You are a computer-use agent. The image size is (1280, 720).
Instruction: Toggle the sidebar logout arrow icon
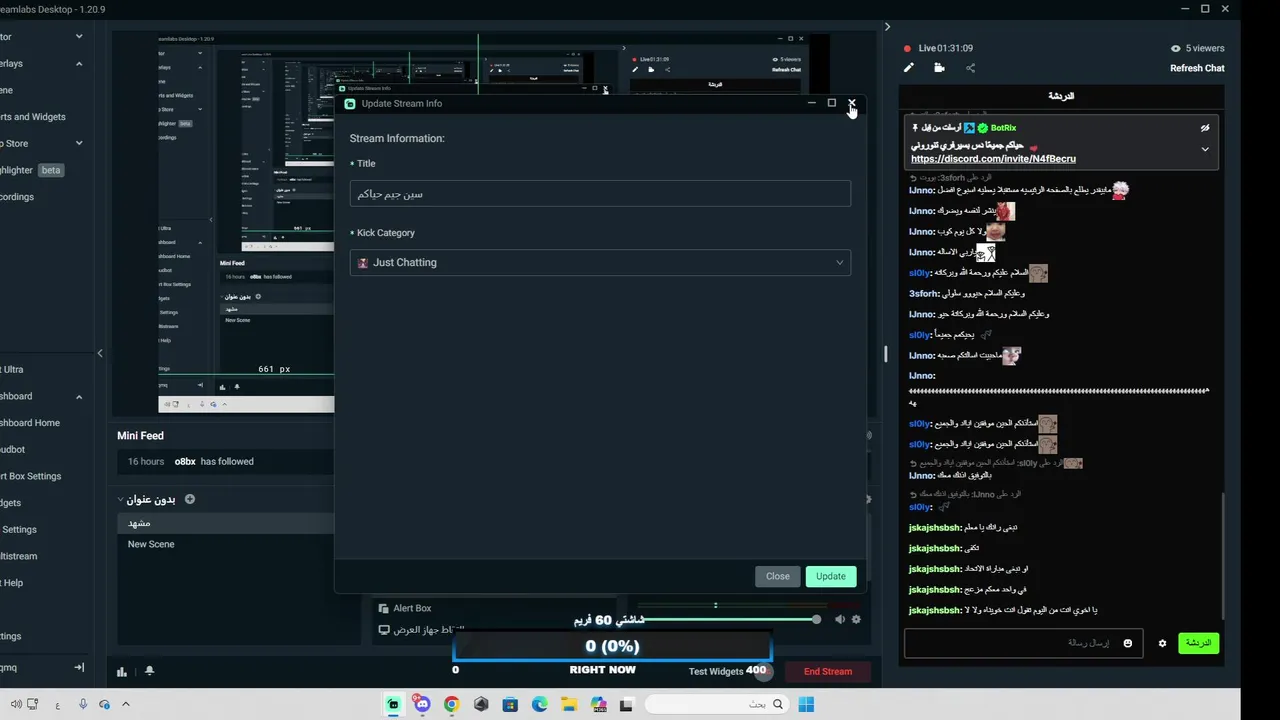pos(79,668)
